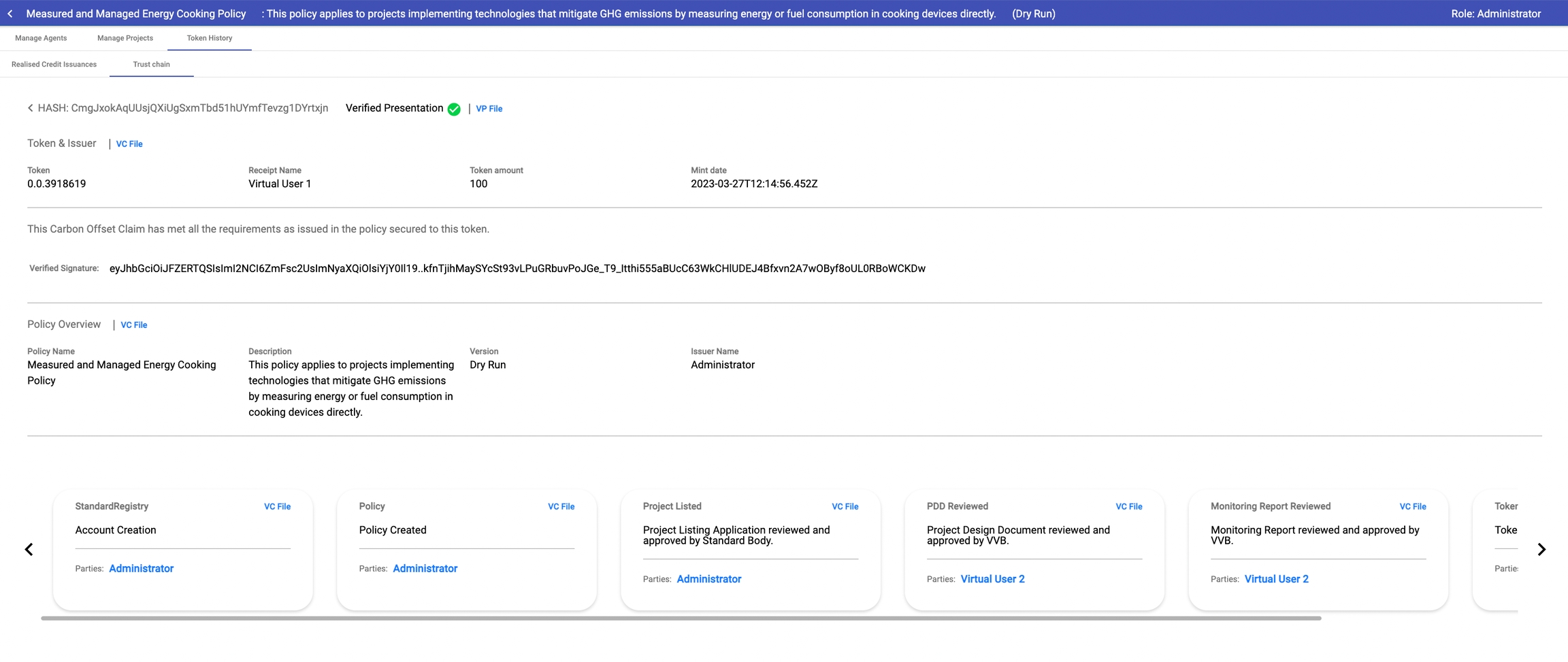Switch to Realised Credit Issuances tab
The width and height of the screenshot is (1568, 662).
54,65
